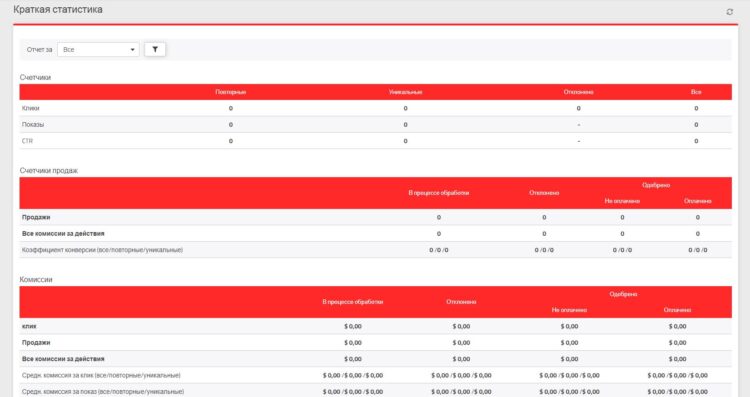Viewport: 750px width, 397px height.
Task: Select the Показы row label
Action: (33, 124)
